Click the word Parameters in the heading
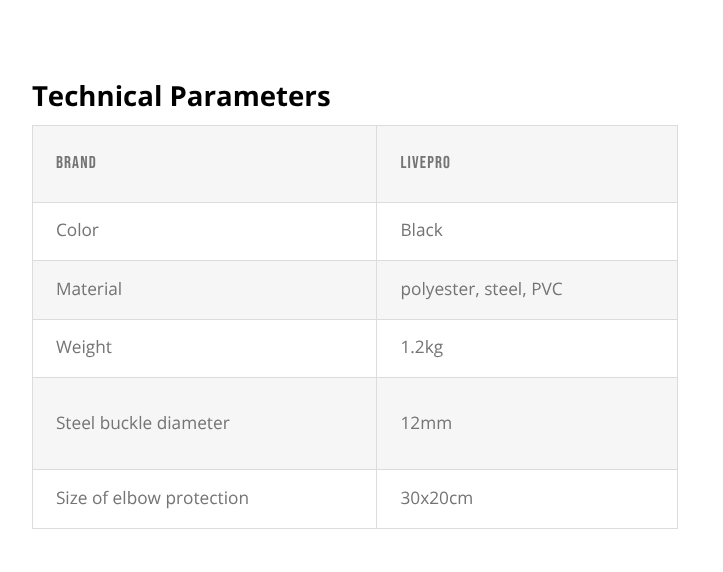 (x=250, y=96)
